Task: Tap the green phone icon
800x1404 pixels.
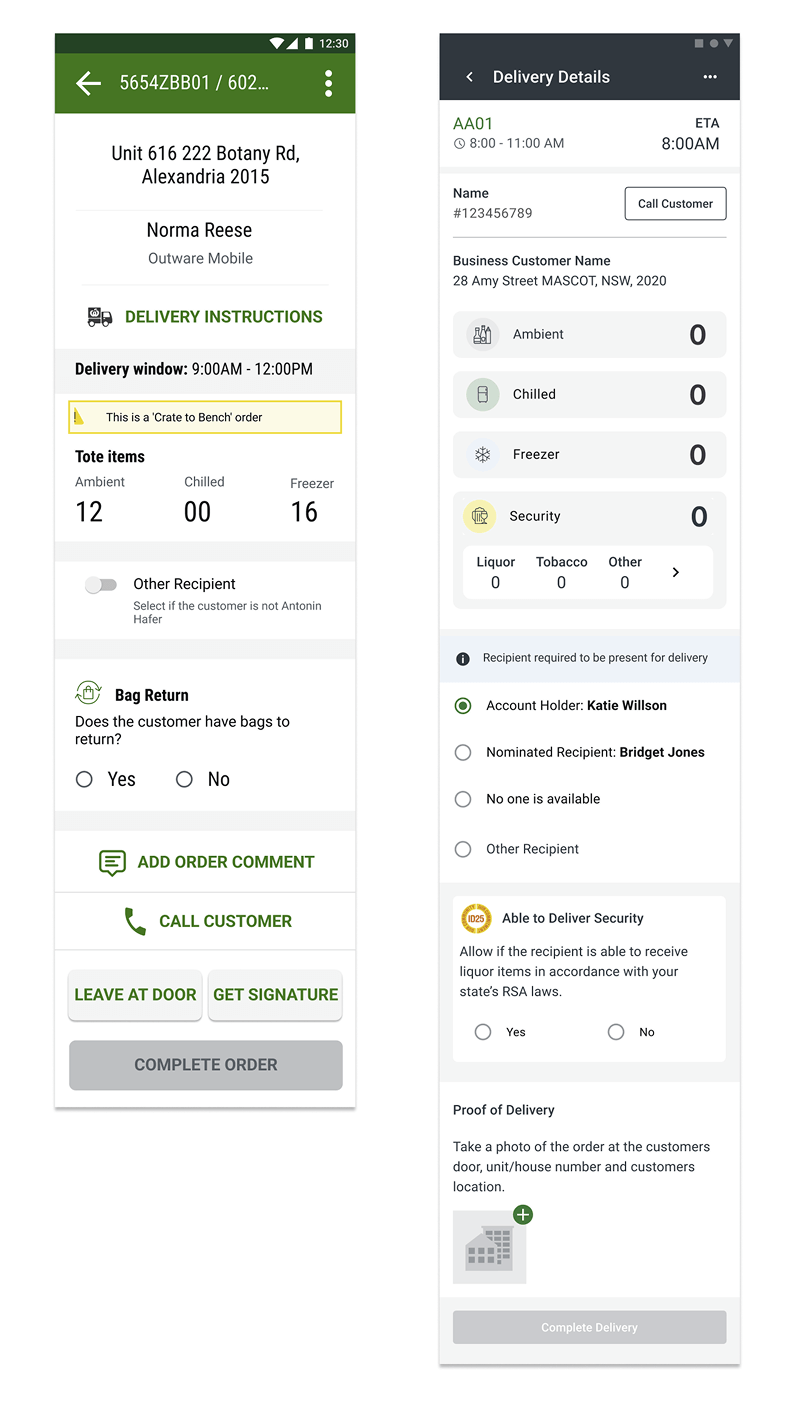Action: (135, 921)
